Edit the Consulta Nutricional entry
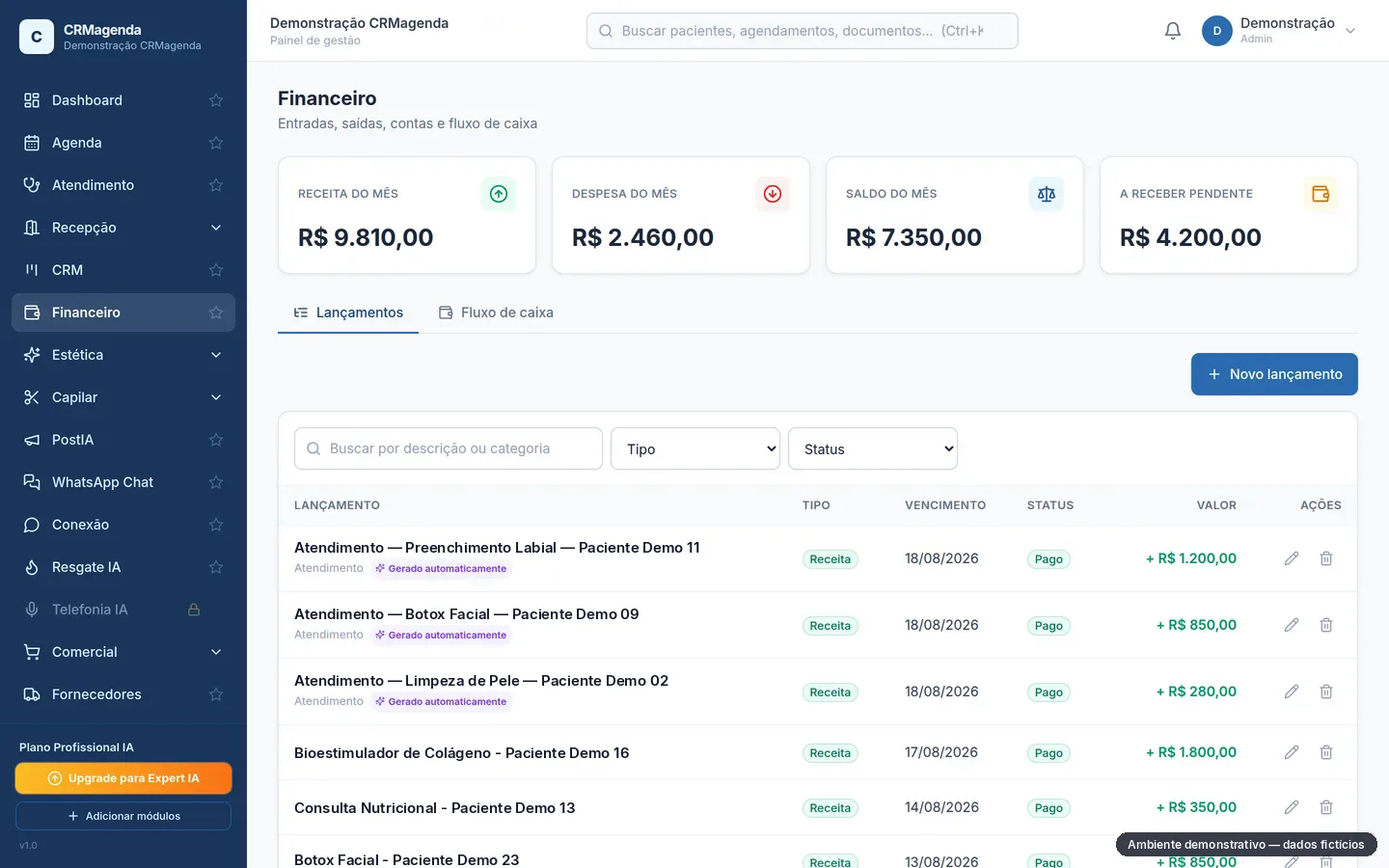Image resolution: width=1389 pixels, height=868 pixels. point(1292,807)
